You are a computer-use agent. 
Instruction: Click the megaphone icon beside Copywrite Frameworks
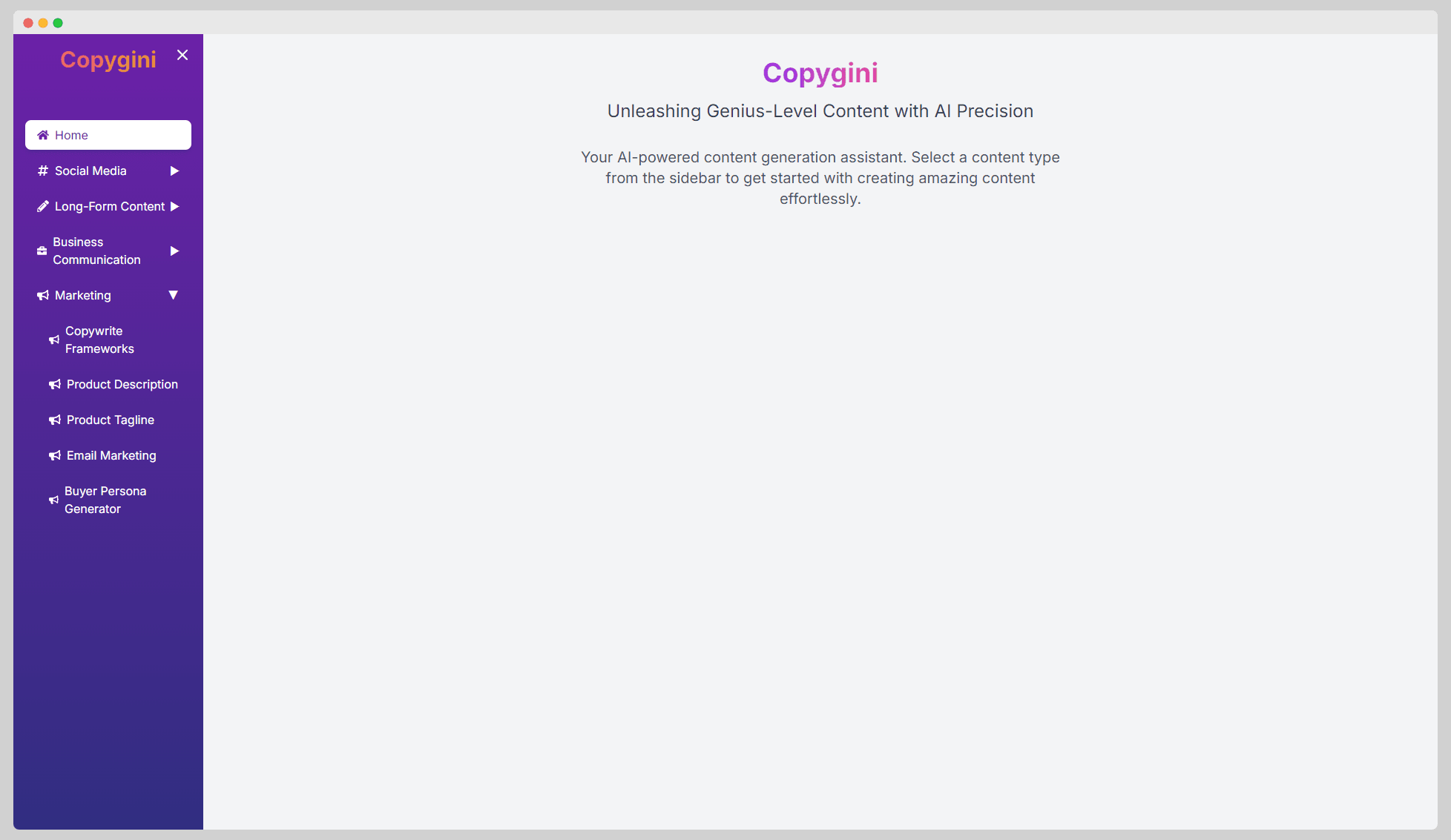[54, 340]
